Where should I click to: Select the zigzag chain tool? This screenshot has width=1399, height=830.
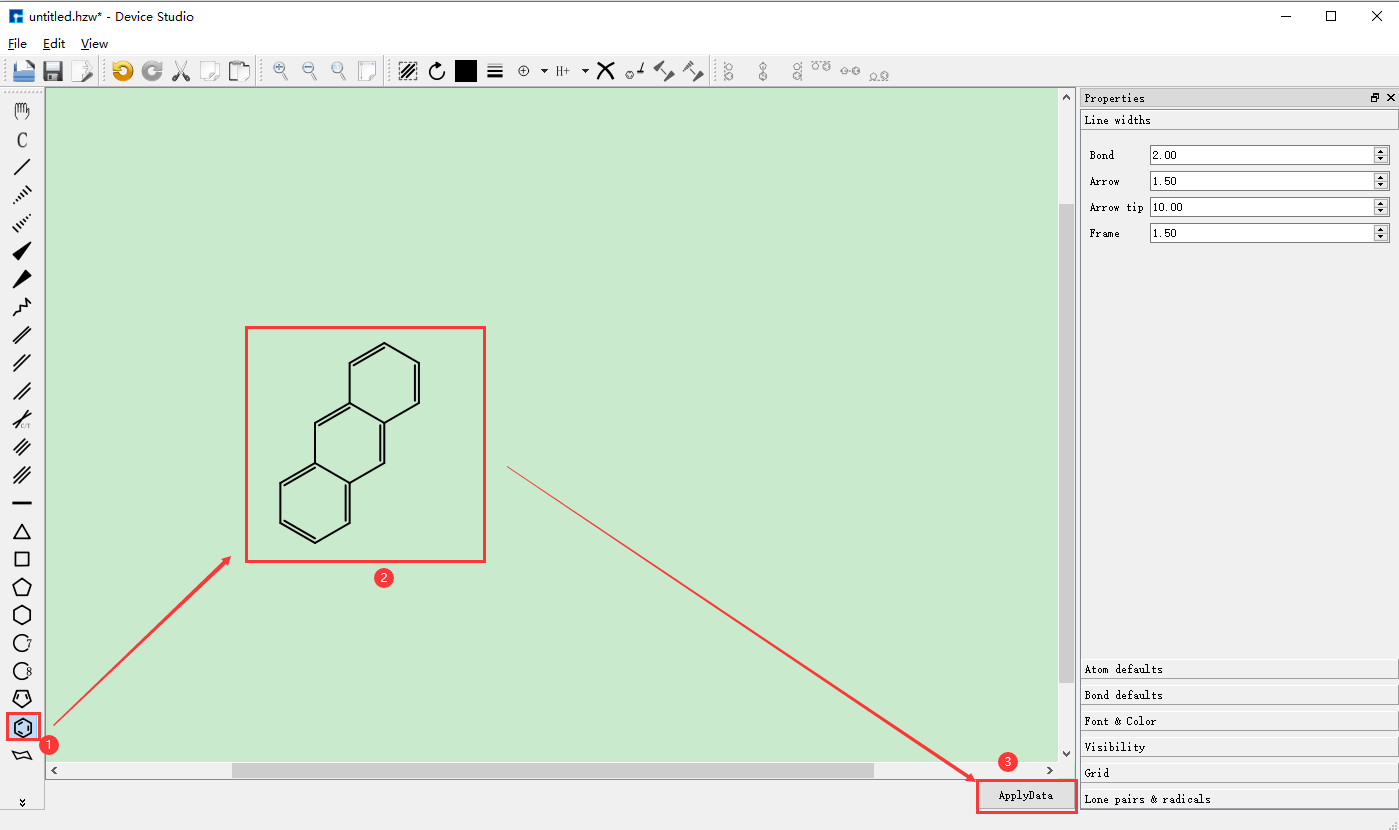pyautogui.click(x=22, y=307)
